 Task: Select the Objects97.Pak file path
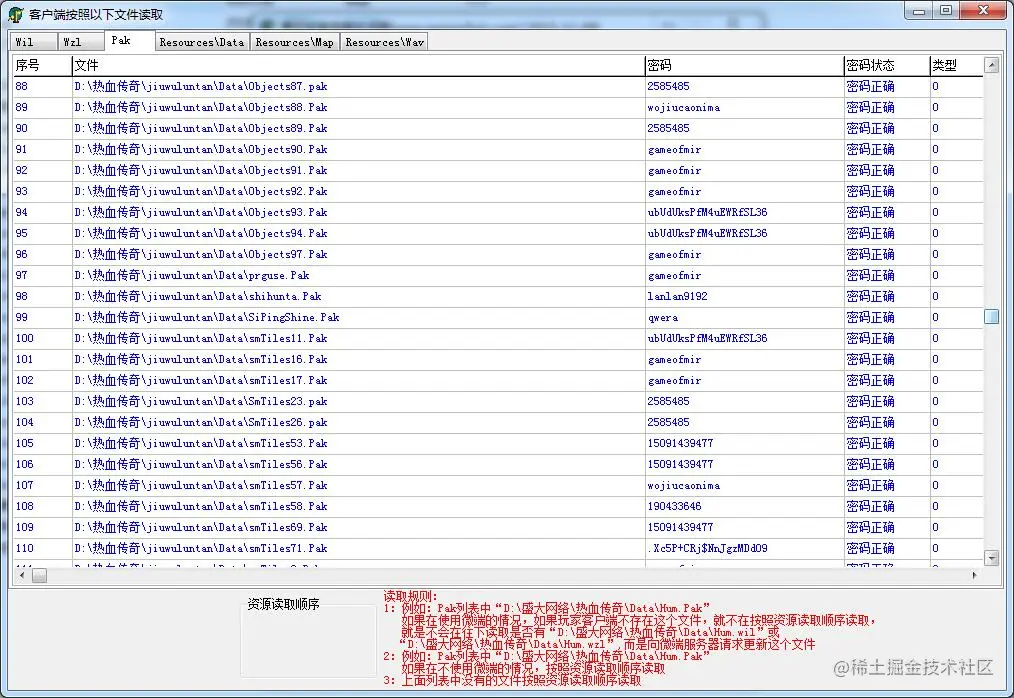click(200, 254)
